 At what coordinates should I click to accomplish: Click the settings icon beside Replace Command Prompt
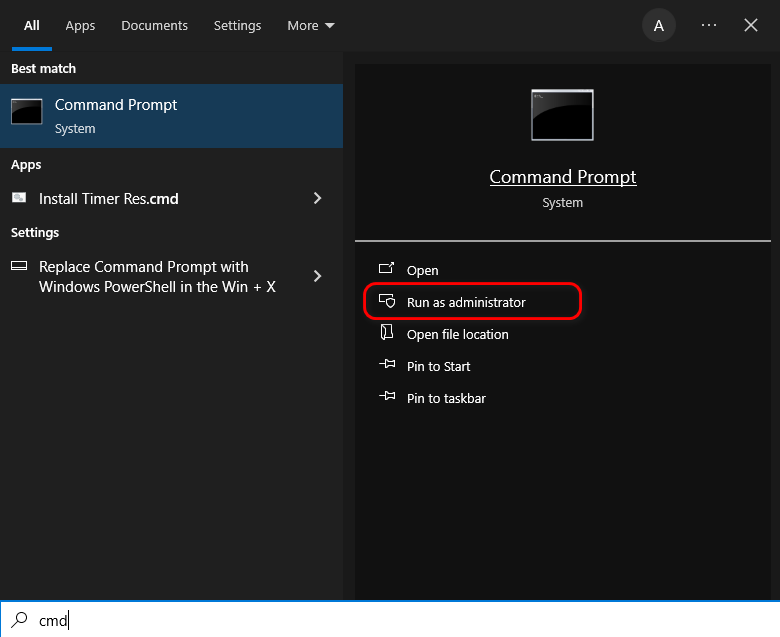click(19, 267)
